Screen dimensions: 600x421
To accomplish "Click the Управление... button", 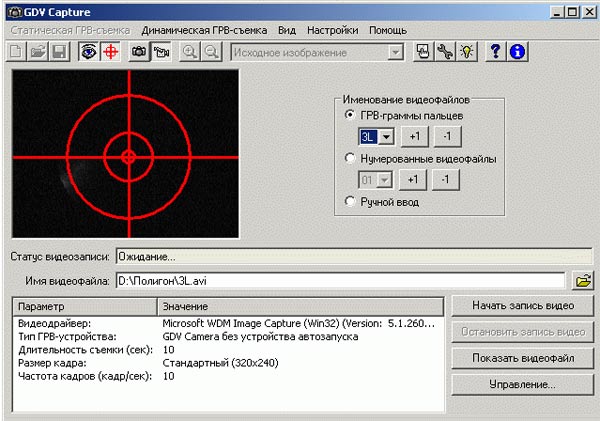I will click(x=523, y=385).
